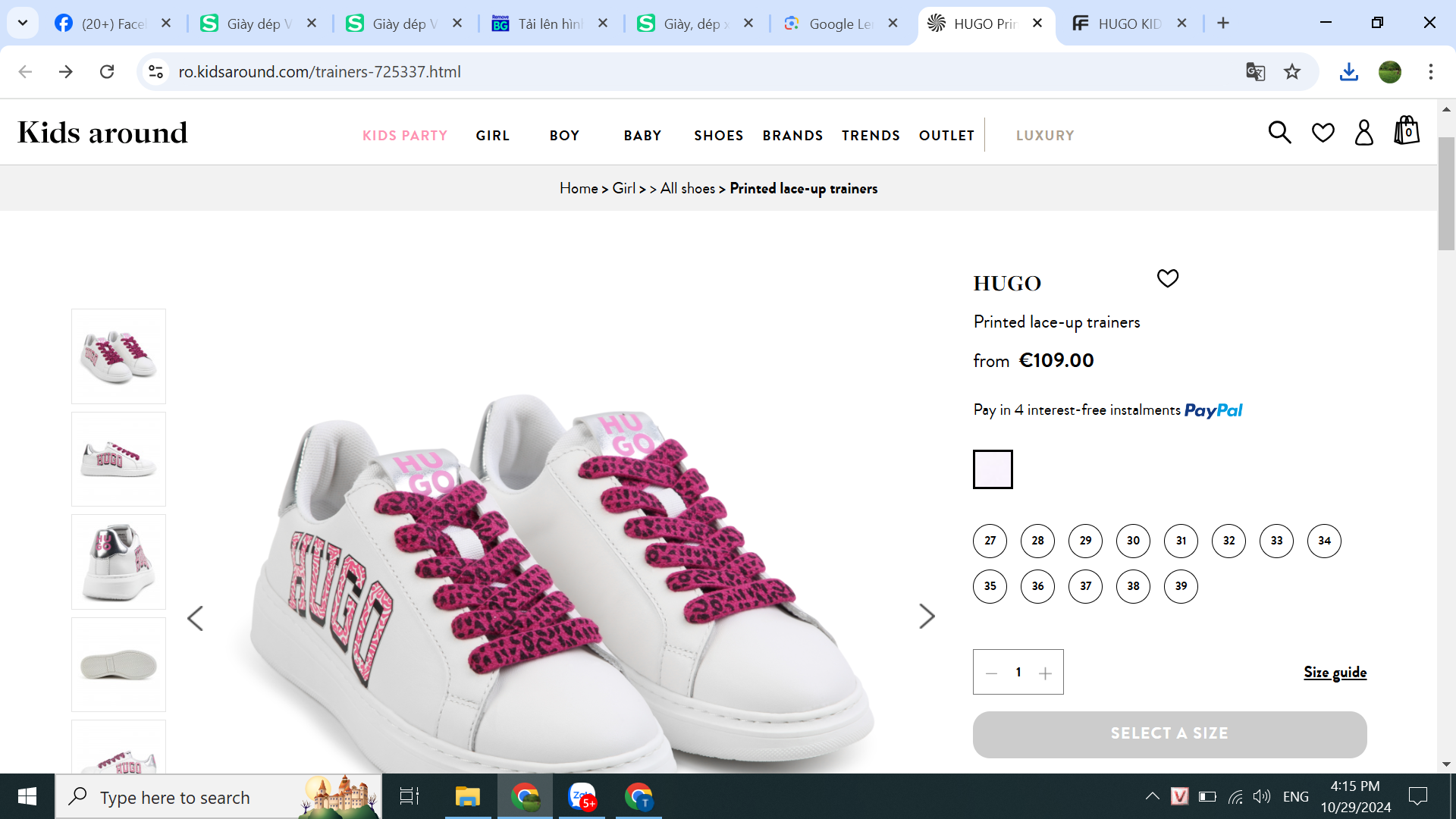Go forward in browser history
The height and width of the screenshot is (819, 1456).
point(66,72)
